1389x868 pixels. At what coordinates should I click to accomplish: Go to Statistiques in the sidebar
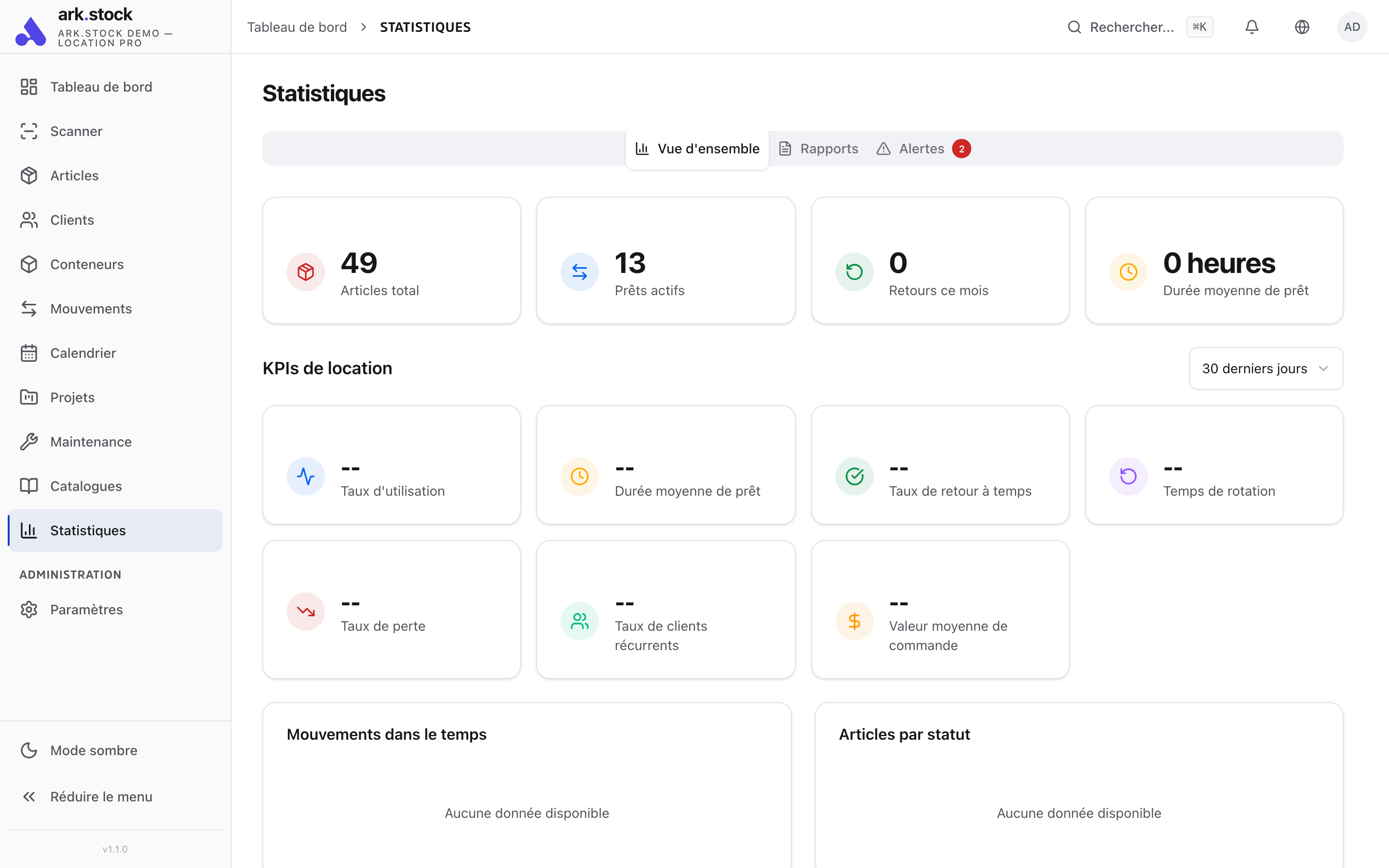click(88, 530)
